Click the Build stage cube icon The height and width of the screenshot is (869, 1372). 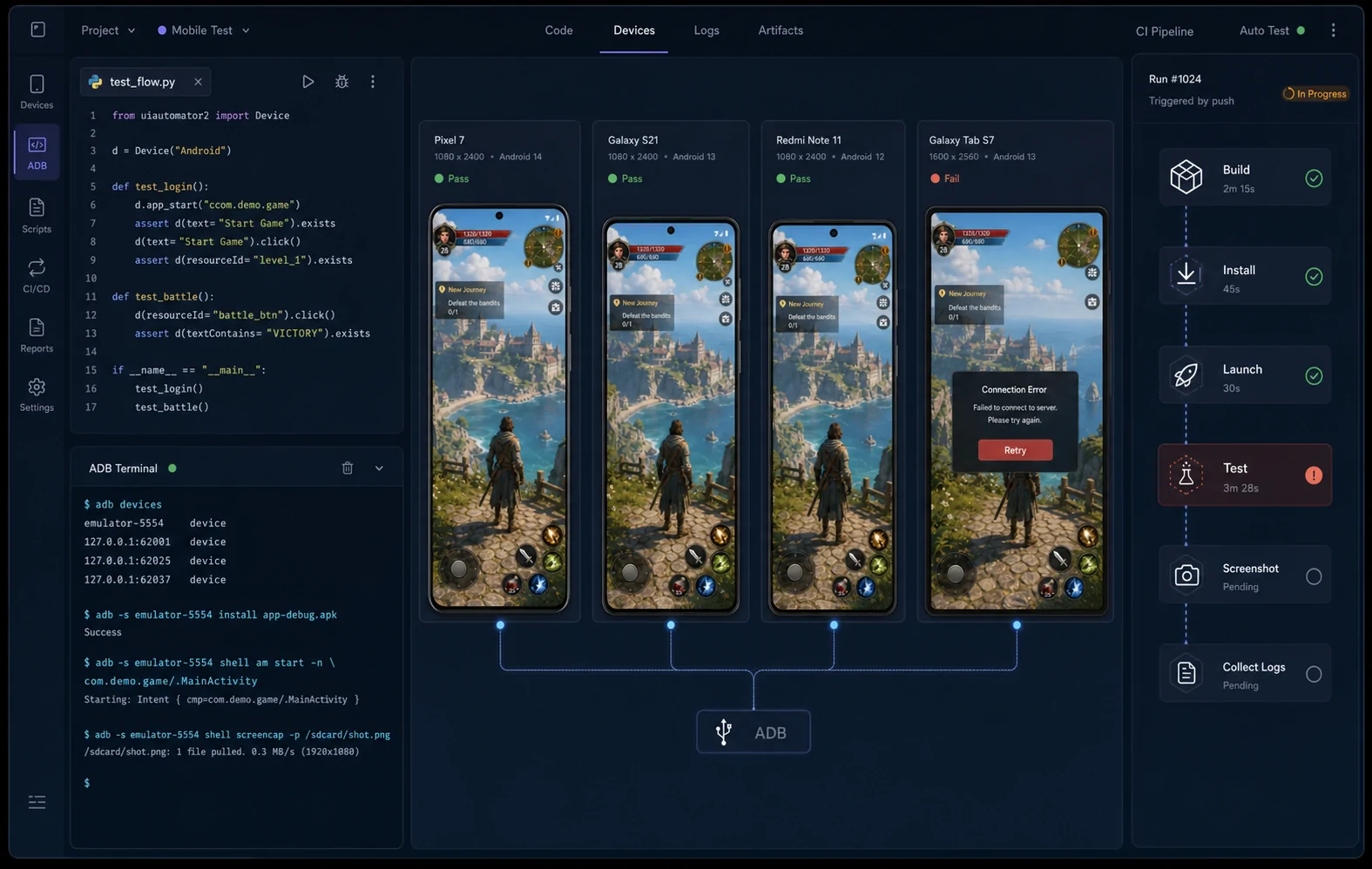[x=1186, y=177]
